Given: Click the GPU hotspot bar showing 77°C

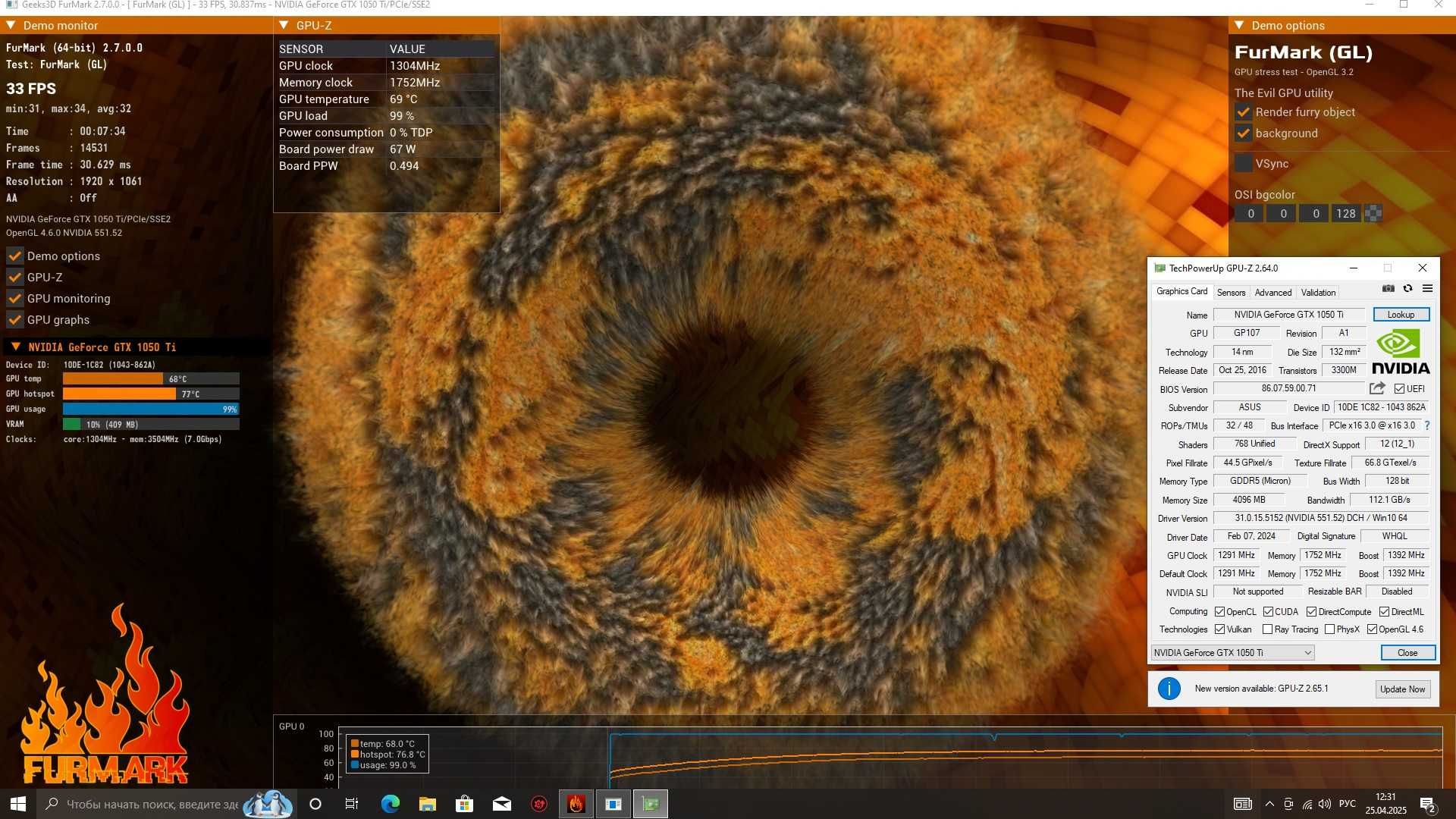Looking at the screenshot, I should coord(151,394).
